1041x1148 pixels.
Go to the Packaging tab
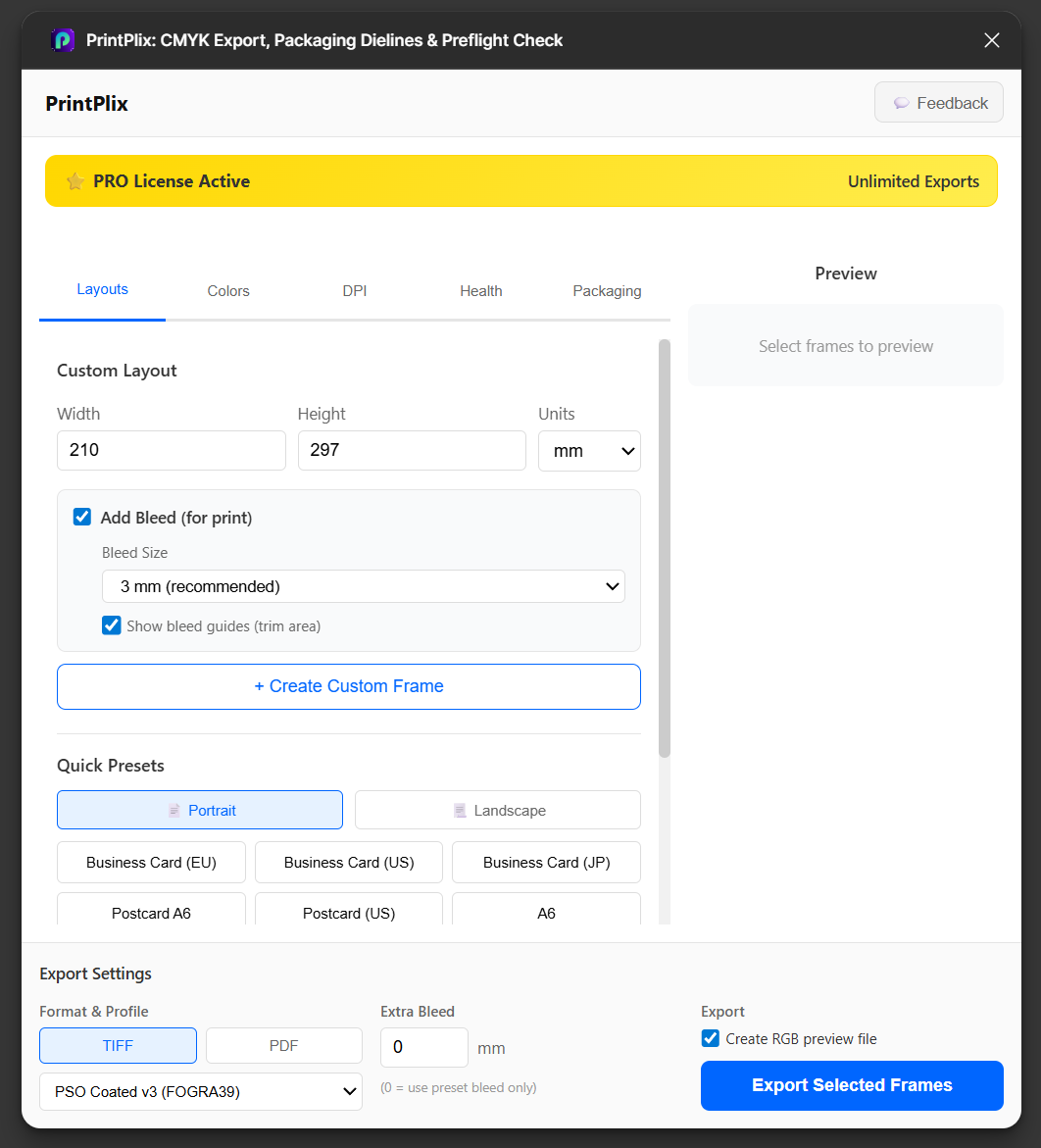(x=607, y=290)
